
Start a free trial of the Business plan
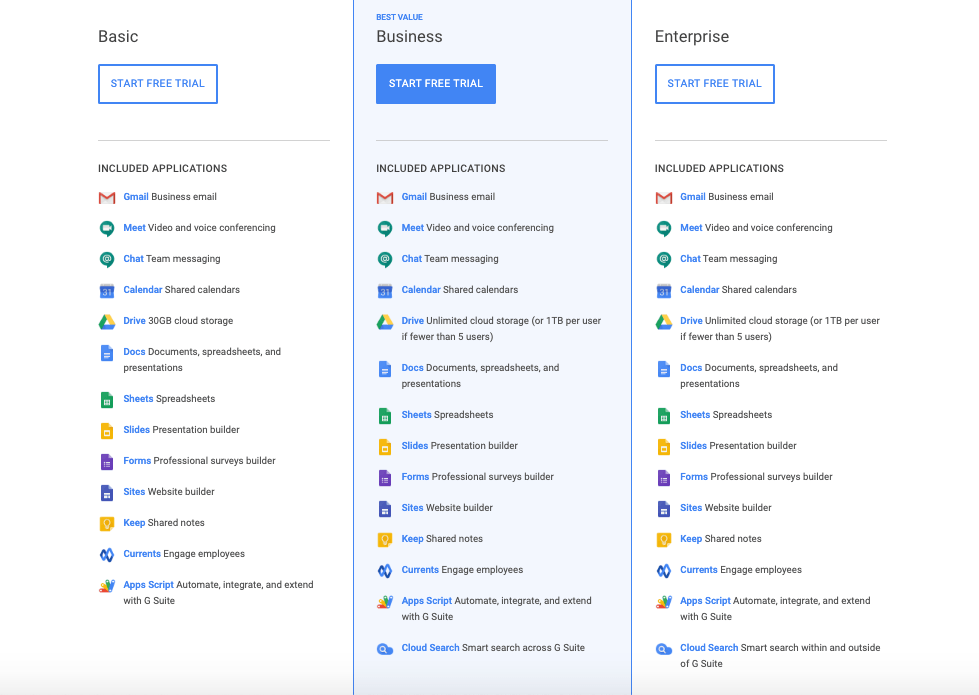435,84
